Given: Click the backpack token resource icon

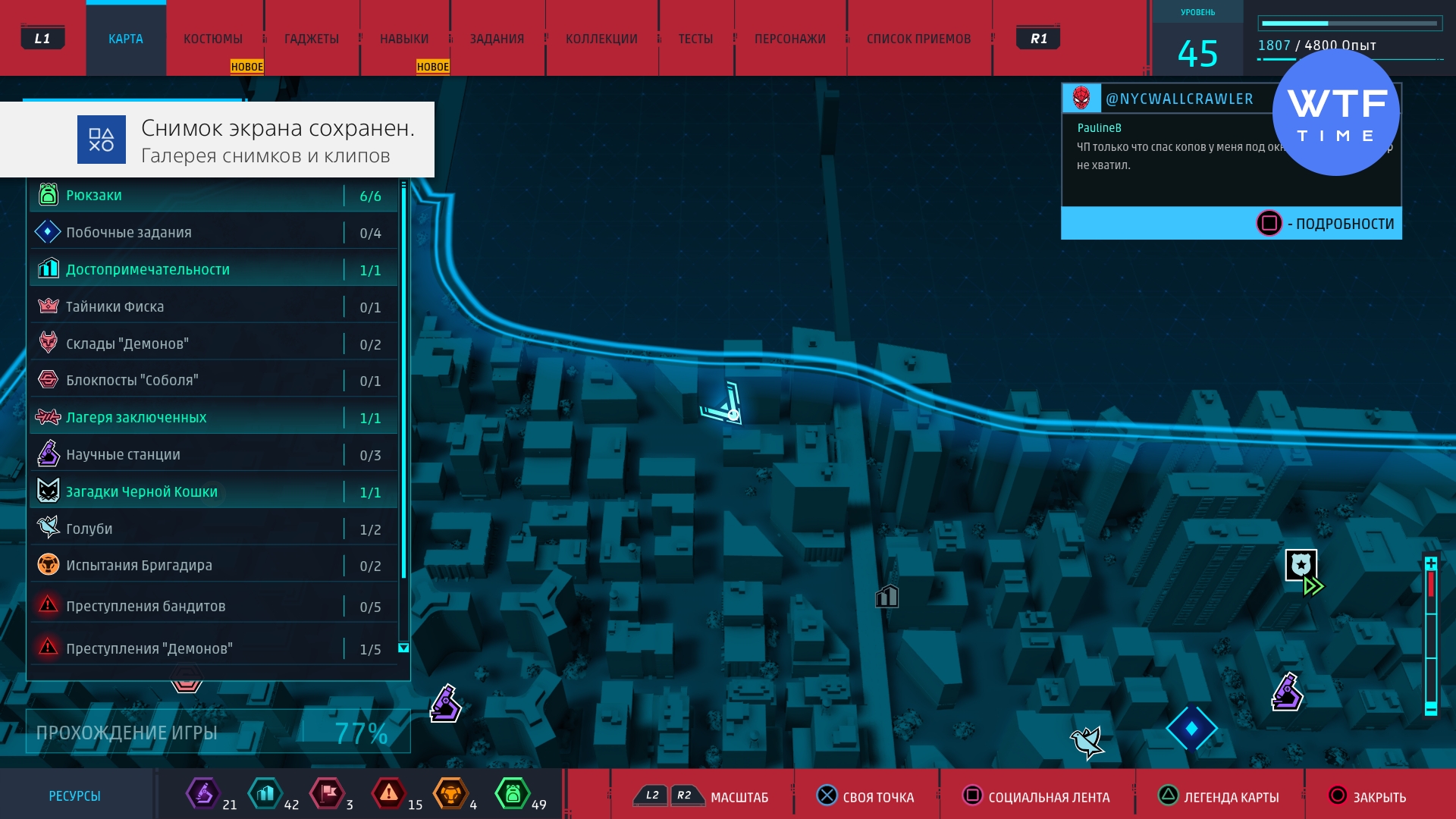Looking at the screenshot, I should (513, 794).
